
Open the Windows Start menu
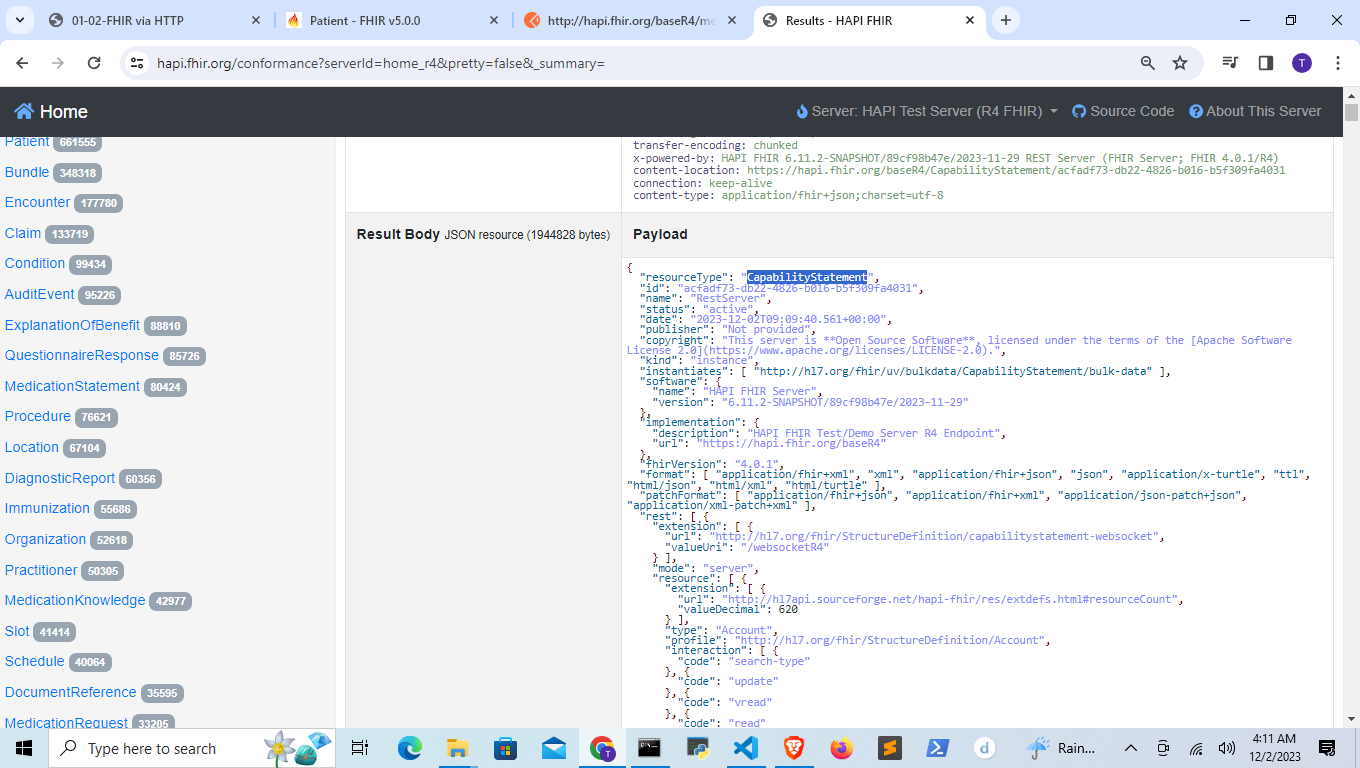24,748
